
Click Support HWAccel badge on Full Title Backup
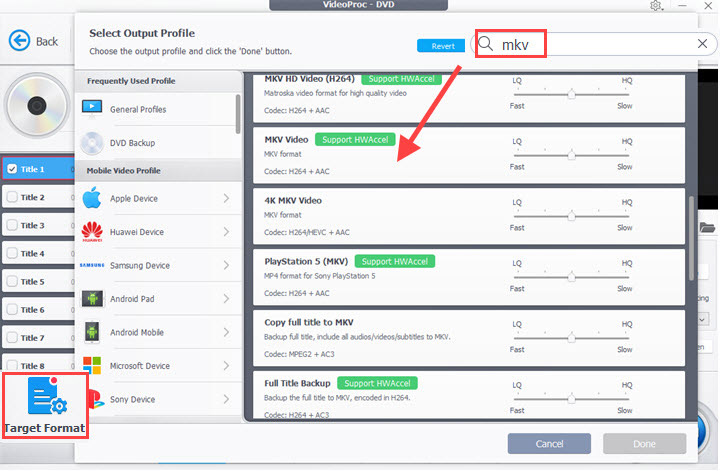[377, 383]
